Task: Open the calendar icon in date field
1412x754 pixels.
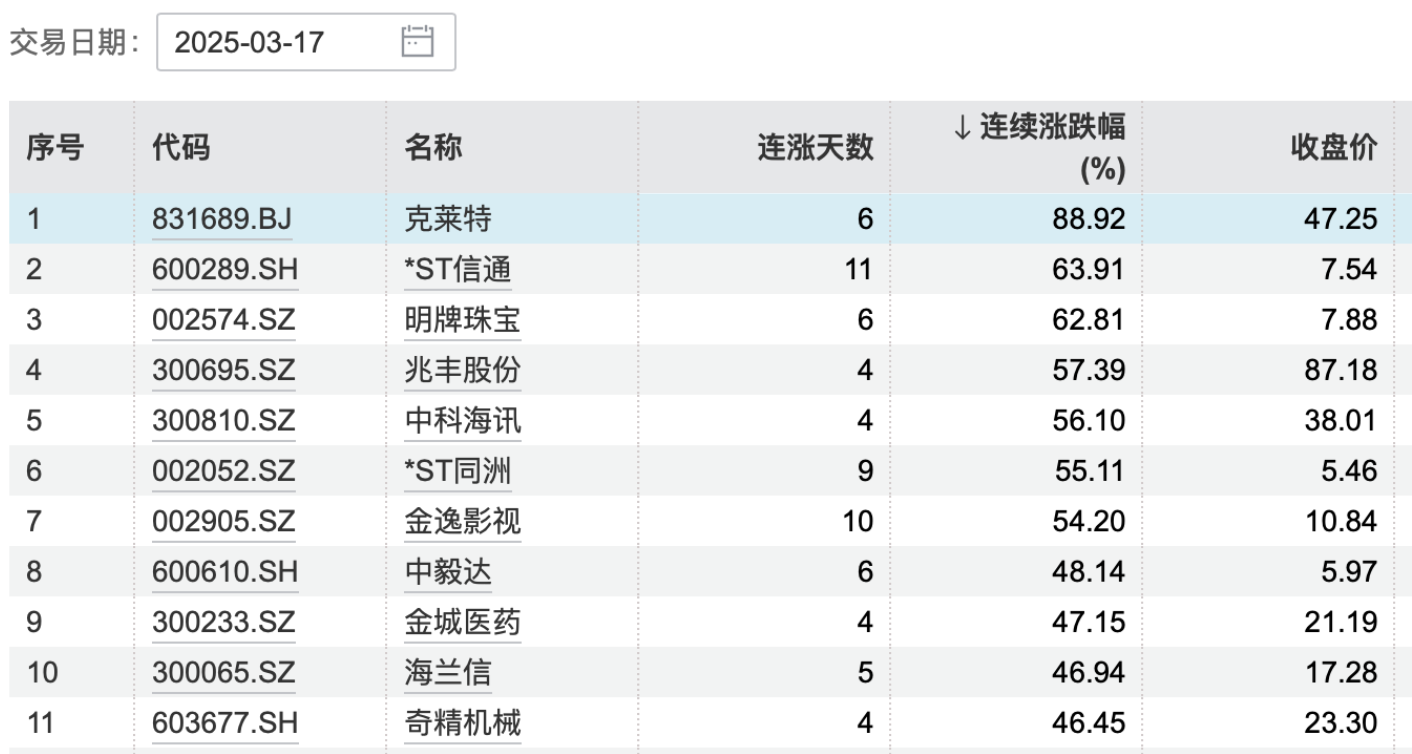Action: 416,41
